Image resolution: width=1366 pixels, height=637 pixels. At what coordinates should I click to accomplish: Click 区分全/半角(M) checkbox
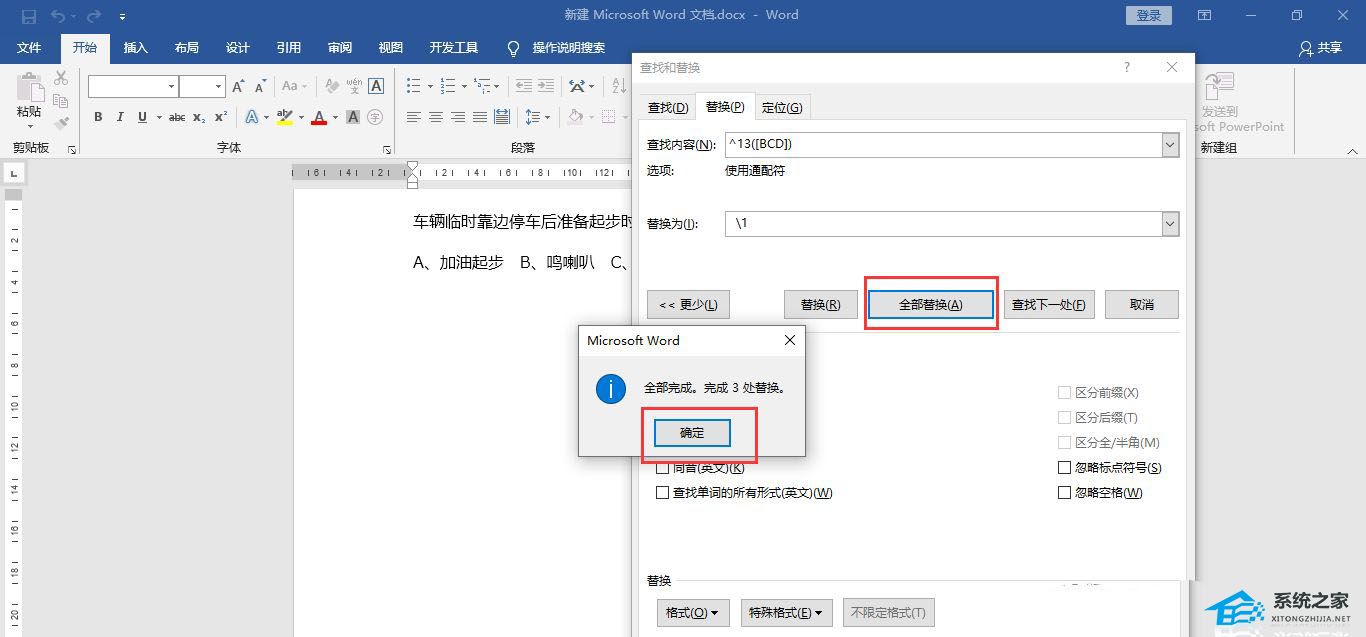coord(1064,443)
